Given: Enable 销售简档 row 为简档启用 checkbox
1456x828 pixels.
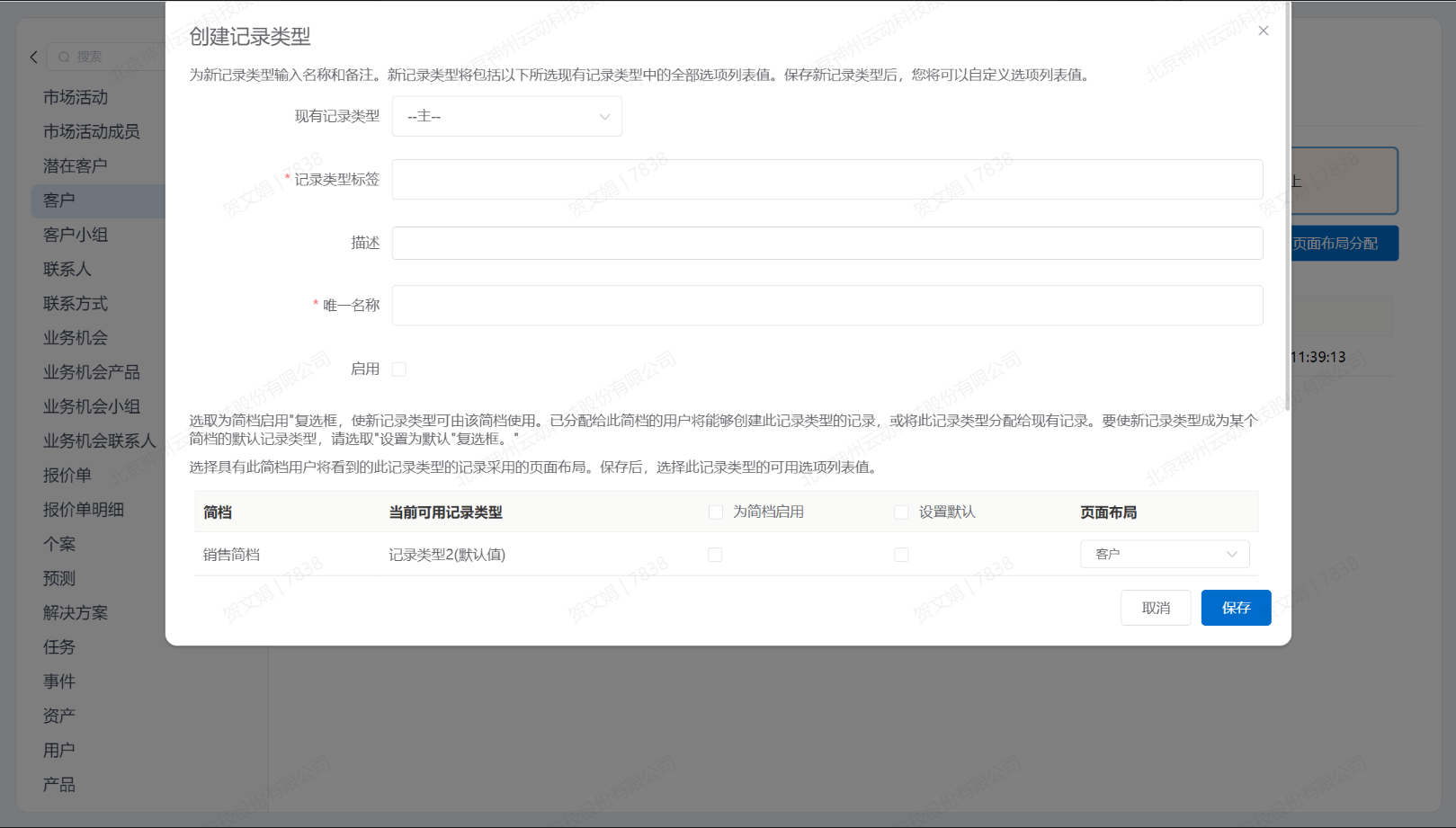Looking at the screenshot, I should point(715,555).
